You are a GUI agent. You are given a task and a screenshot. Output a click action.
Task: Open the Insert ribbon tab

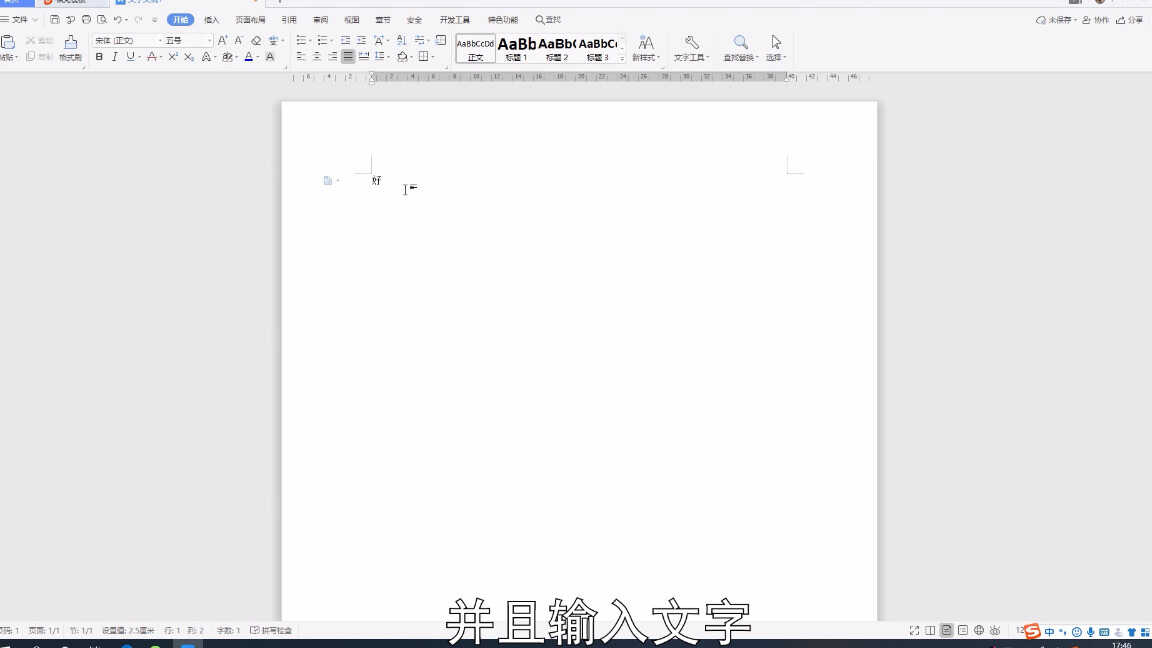coord(212,20)
